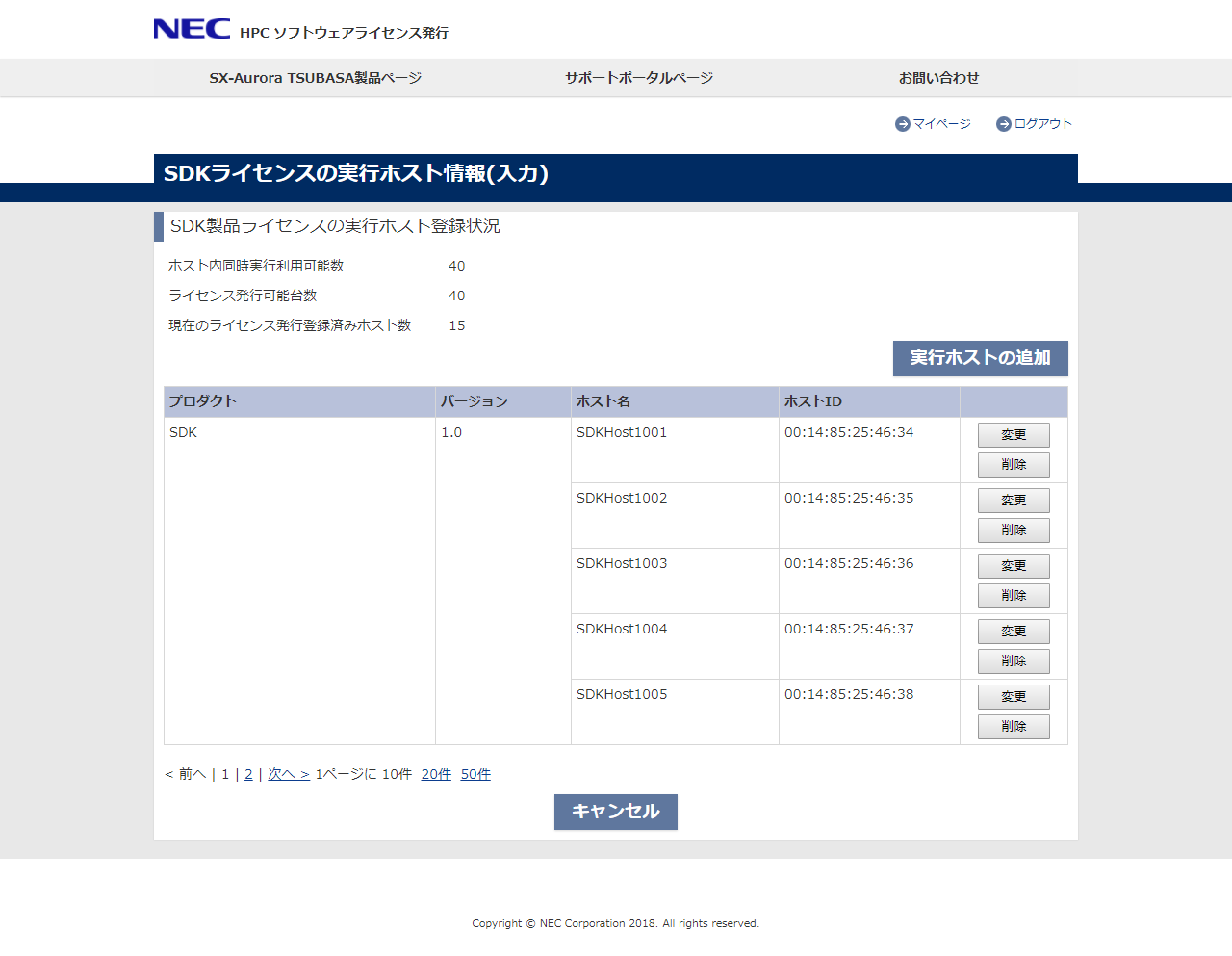Click the NEC logo
1232x956 pixels.
point(192,29)
